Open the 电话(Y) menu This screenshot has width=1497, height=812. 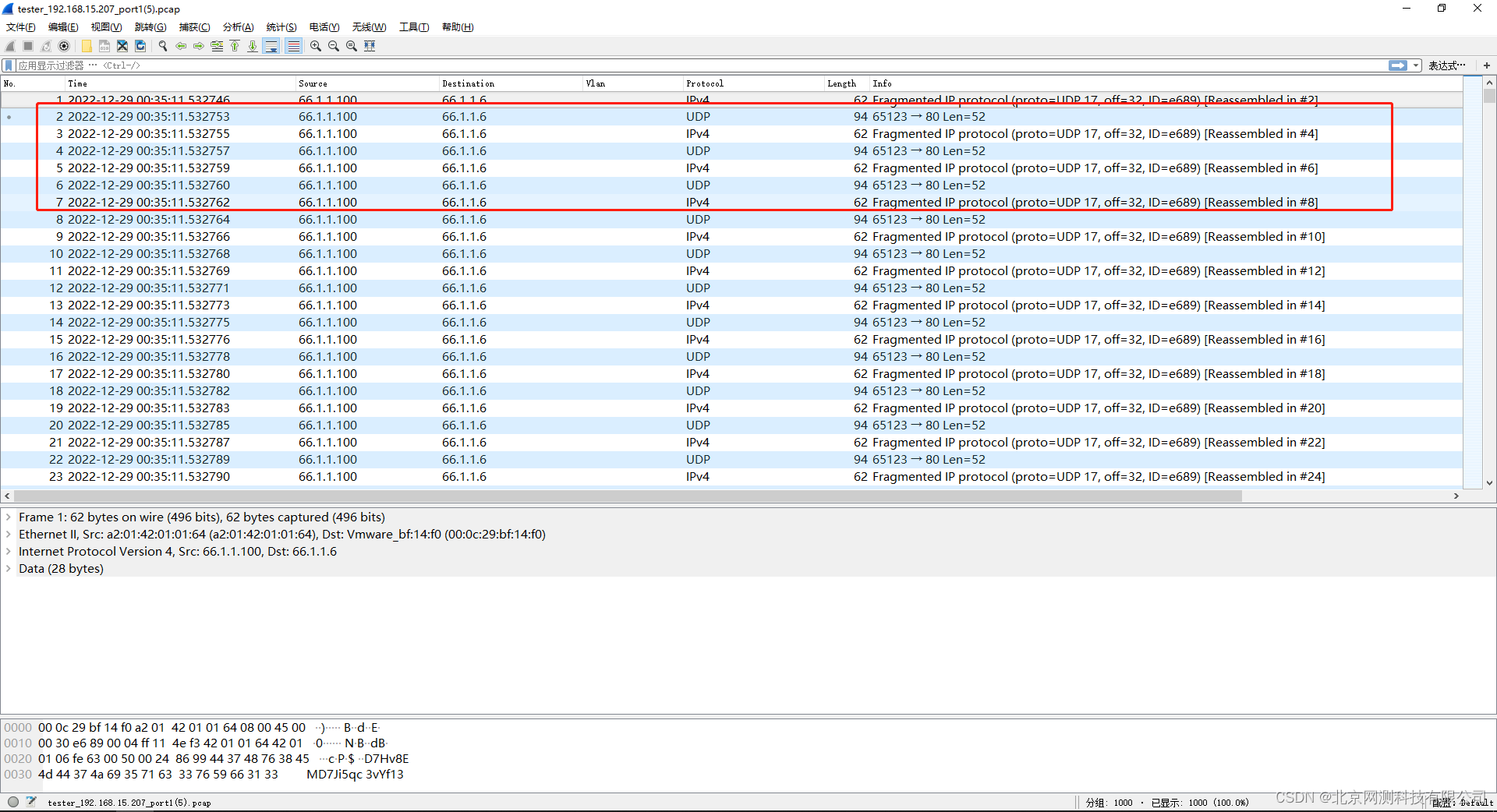[324, 27]
